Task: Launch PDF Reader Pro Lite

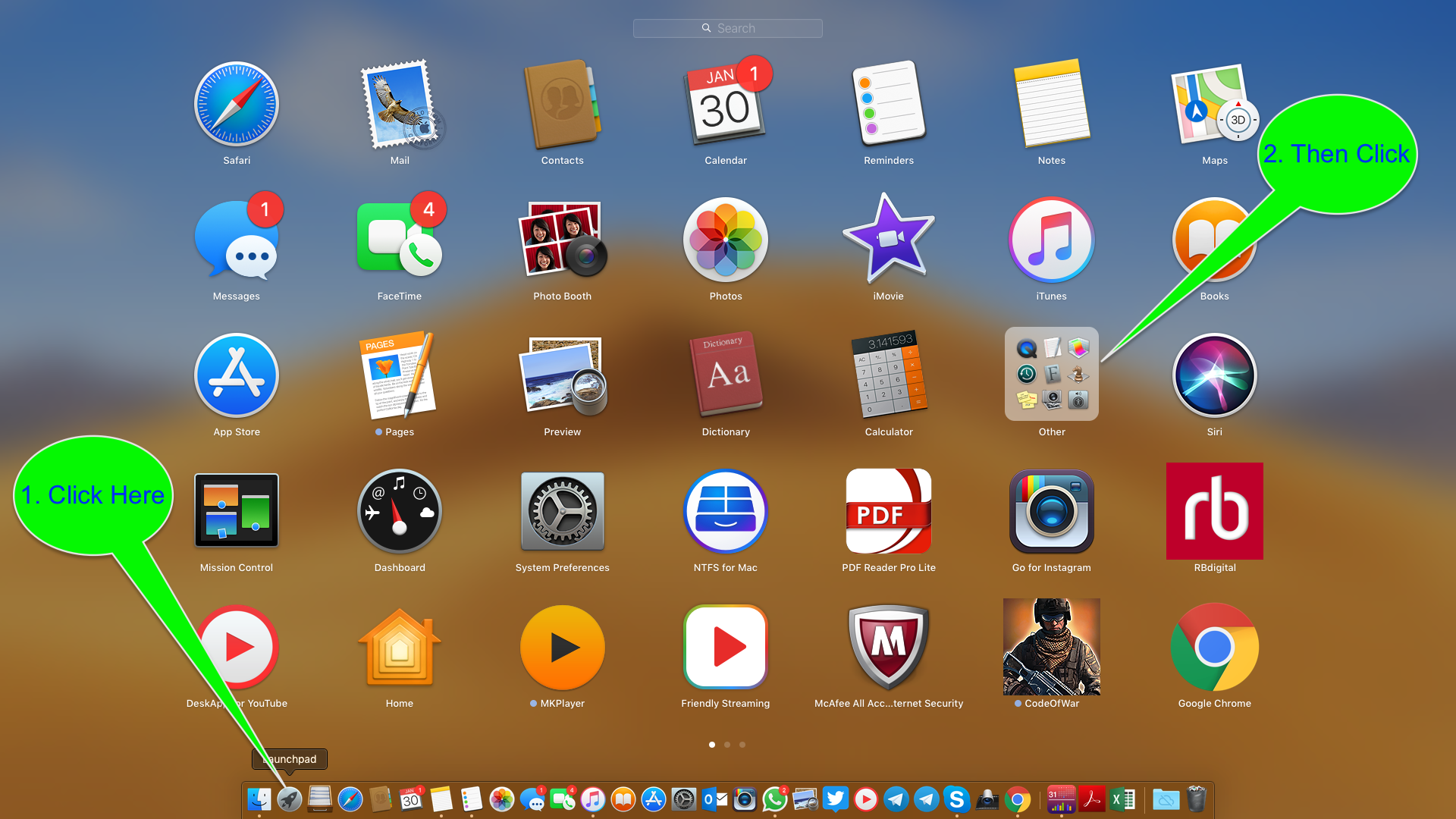Action: [x=888, y=511]
